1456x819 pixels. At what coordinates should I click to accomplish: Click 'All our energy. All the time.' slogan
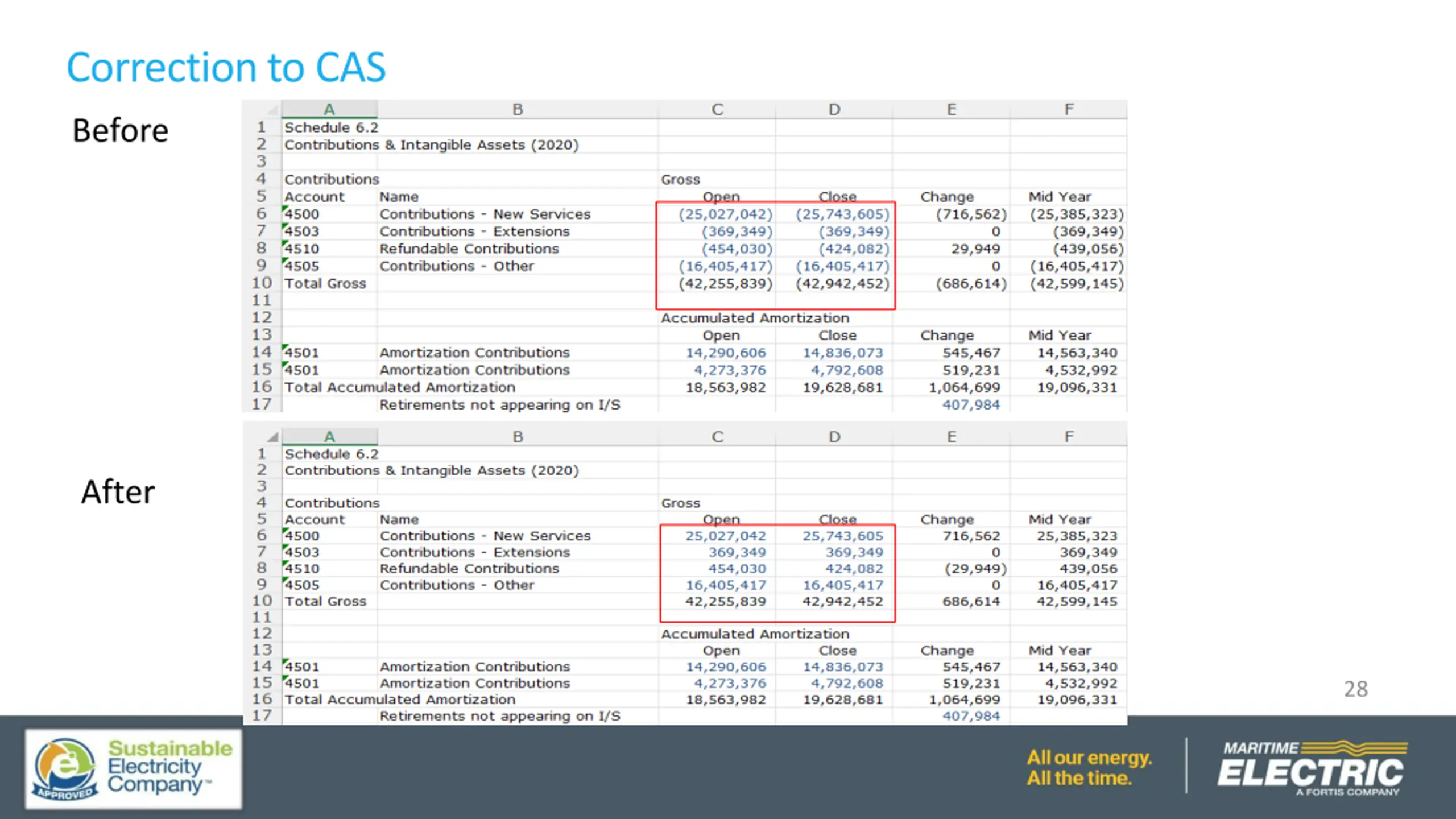click(1089, 768)
